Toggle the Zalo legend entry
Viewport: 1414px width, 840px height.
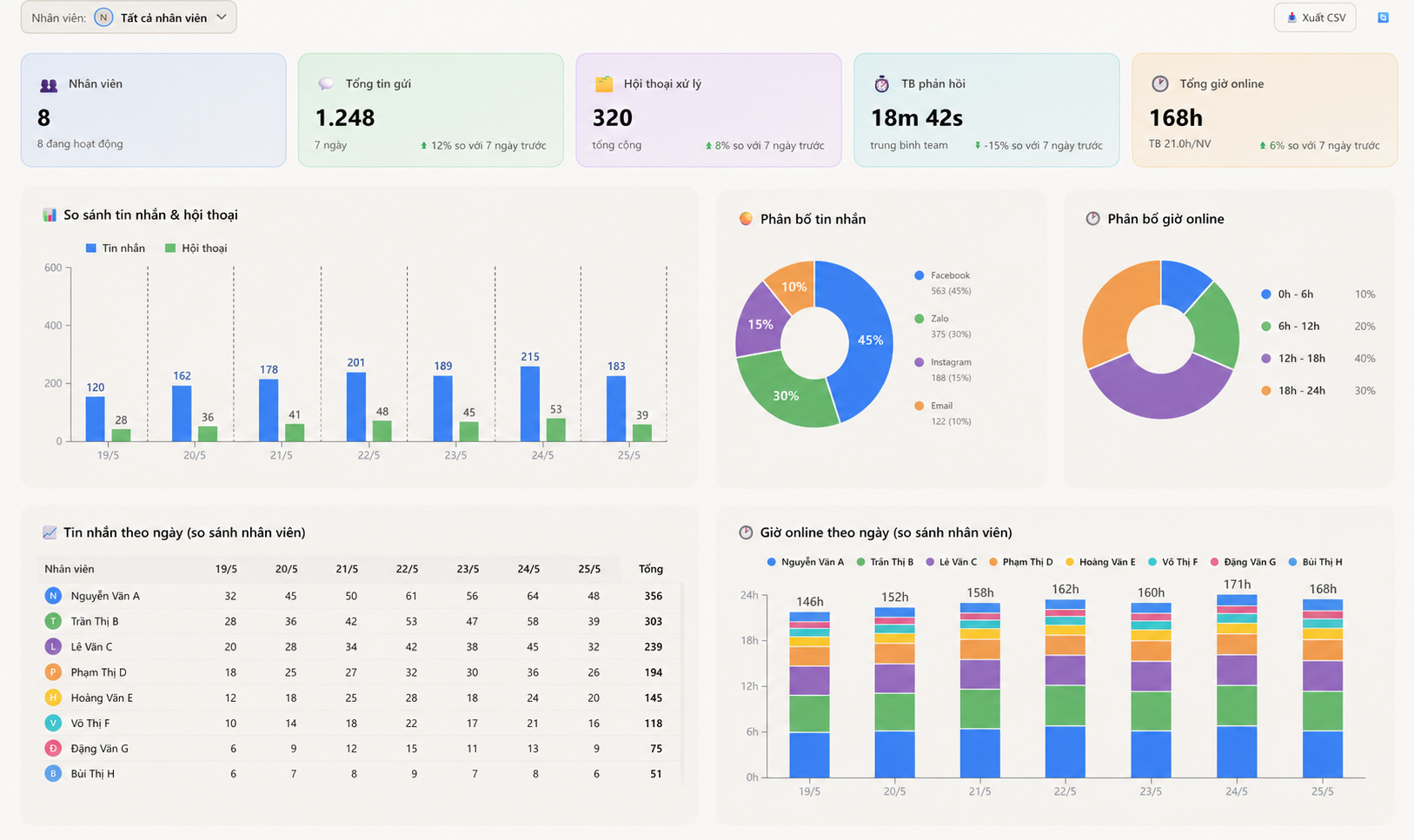point(943,326)
